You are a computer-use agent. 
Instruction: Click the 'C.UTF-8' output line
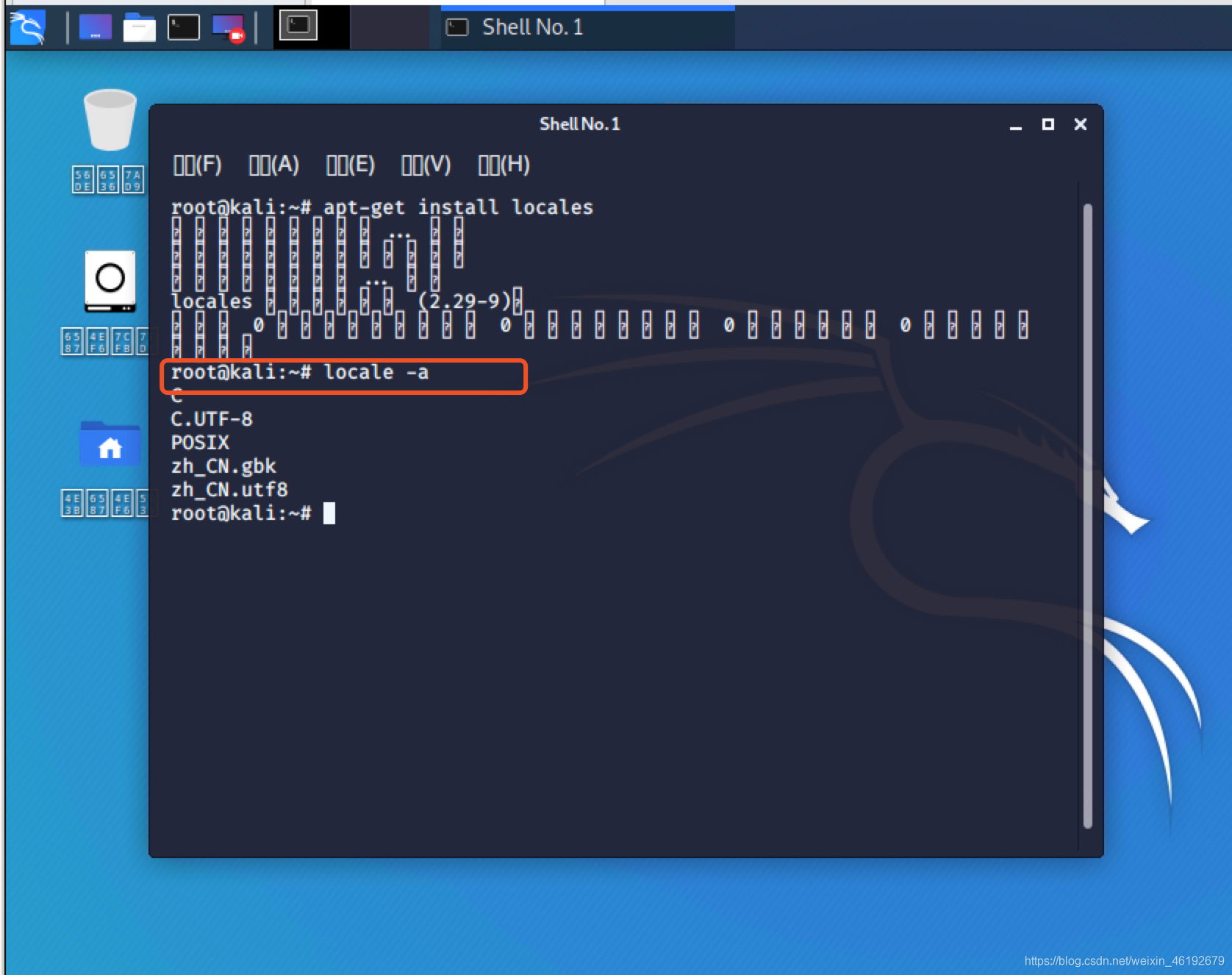212,419
